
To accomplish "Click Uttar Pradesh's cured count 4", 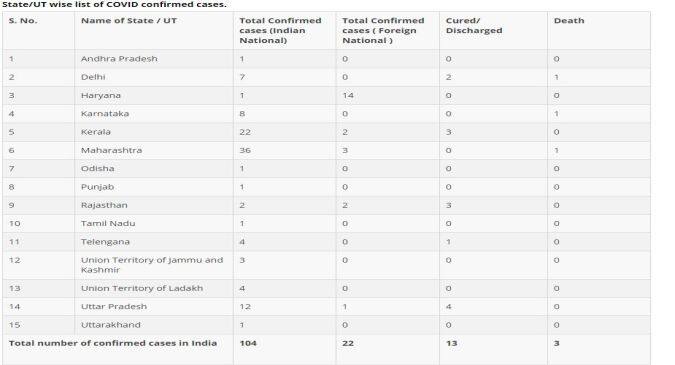I will (449, 306).
